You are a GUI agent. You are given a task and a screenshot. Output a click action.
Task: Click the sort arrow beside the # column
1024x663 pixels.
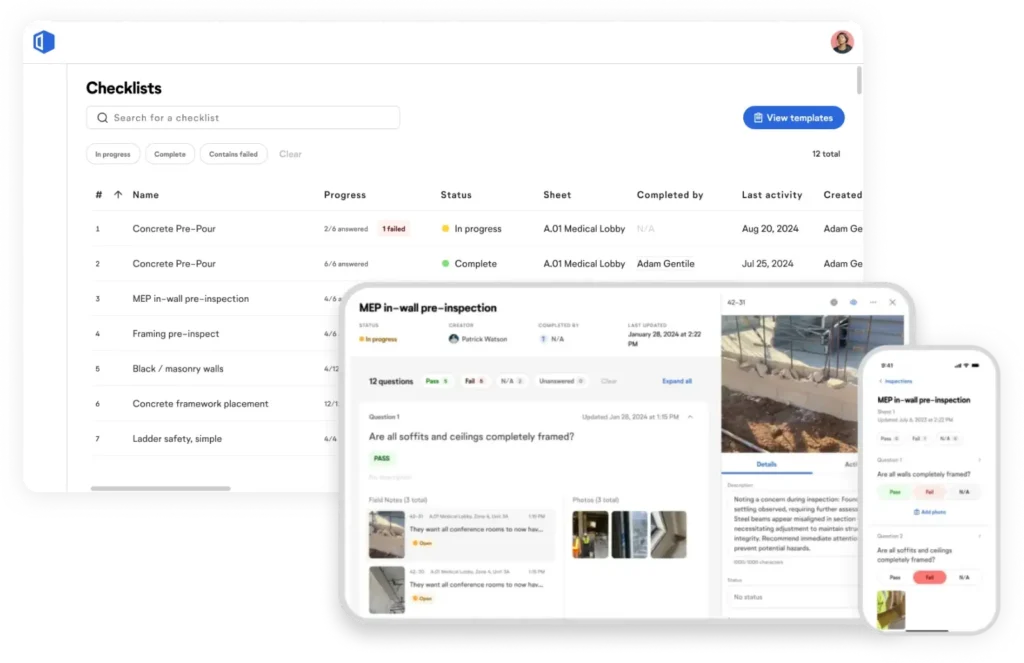pyautogui.click(x=118, y=195)
